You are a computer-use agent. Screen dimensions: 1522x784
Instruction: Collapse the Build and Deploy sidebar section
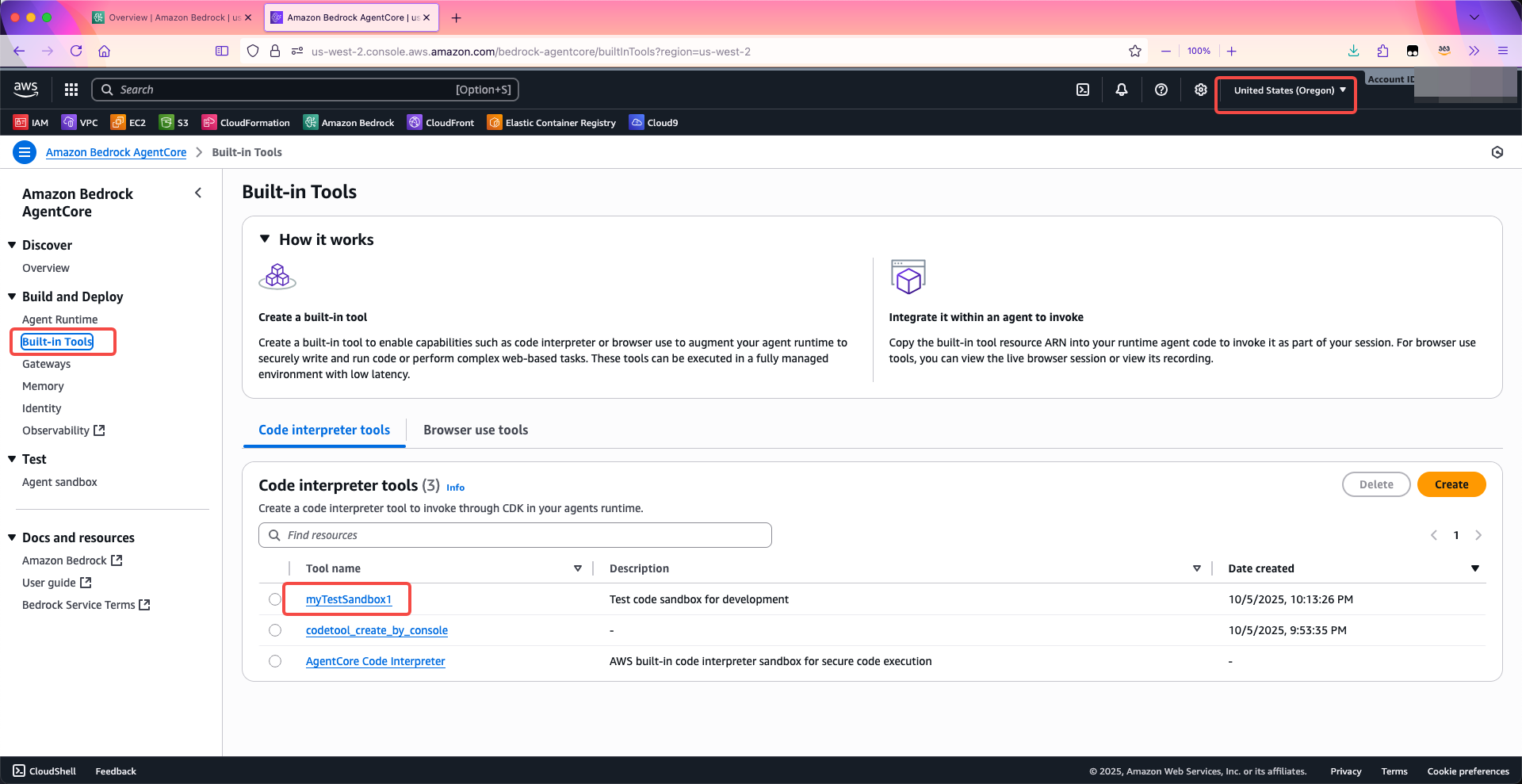click(x=12, y=296)
